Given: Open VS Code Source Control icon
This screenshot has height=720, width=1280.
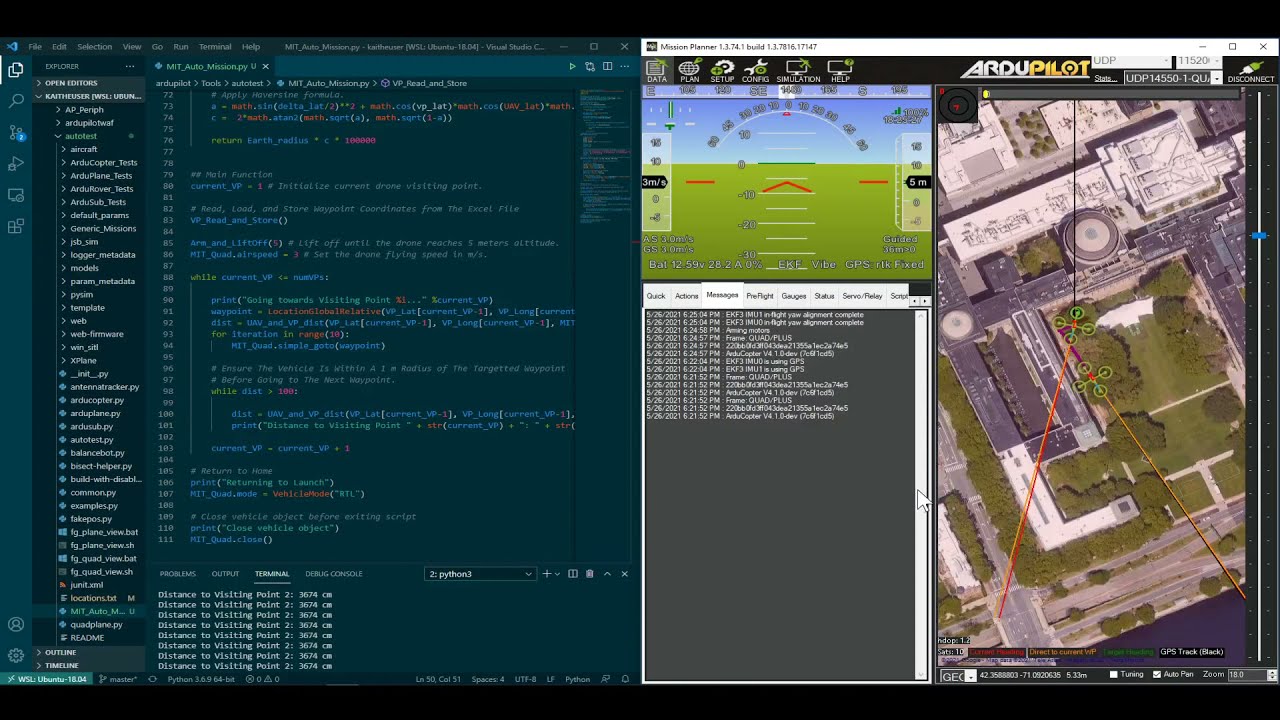Looking at the screenshot, I should (16, 132).
